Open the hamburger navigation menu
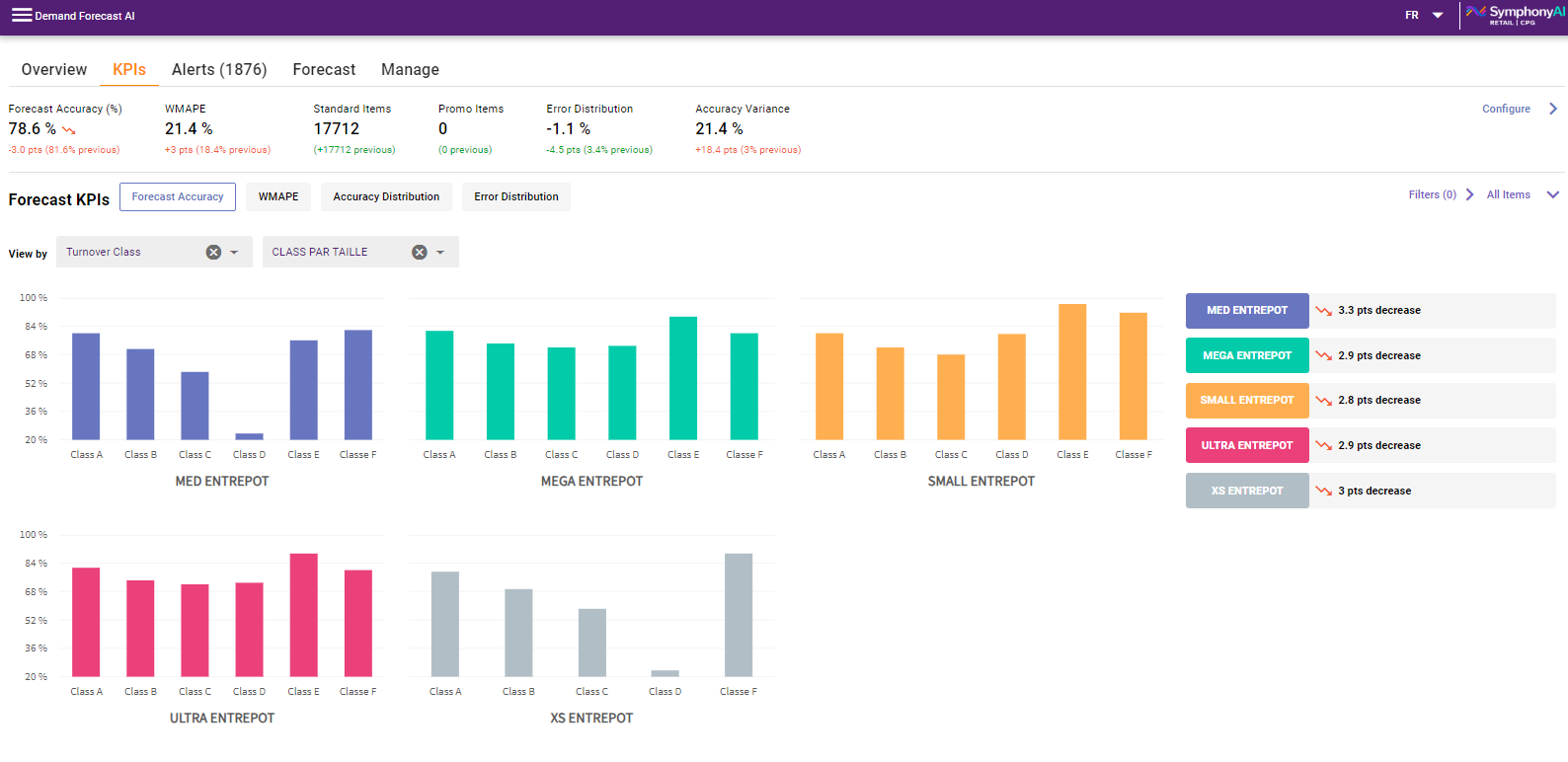This screenshot has width=1568, height=762. click(22, 15)
